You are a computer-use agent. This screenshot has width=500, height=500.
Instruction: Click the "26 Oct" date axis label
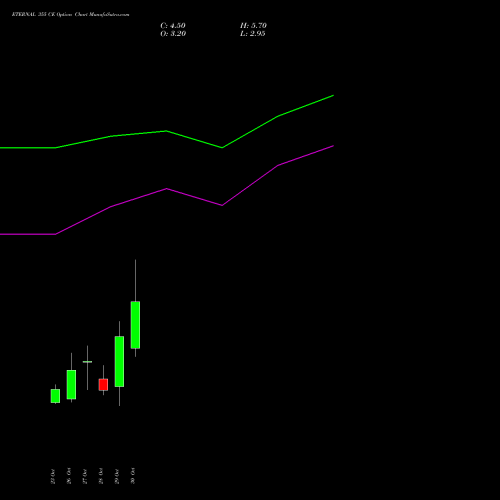pyautogui.click(x=69, y=476)
